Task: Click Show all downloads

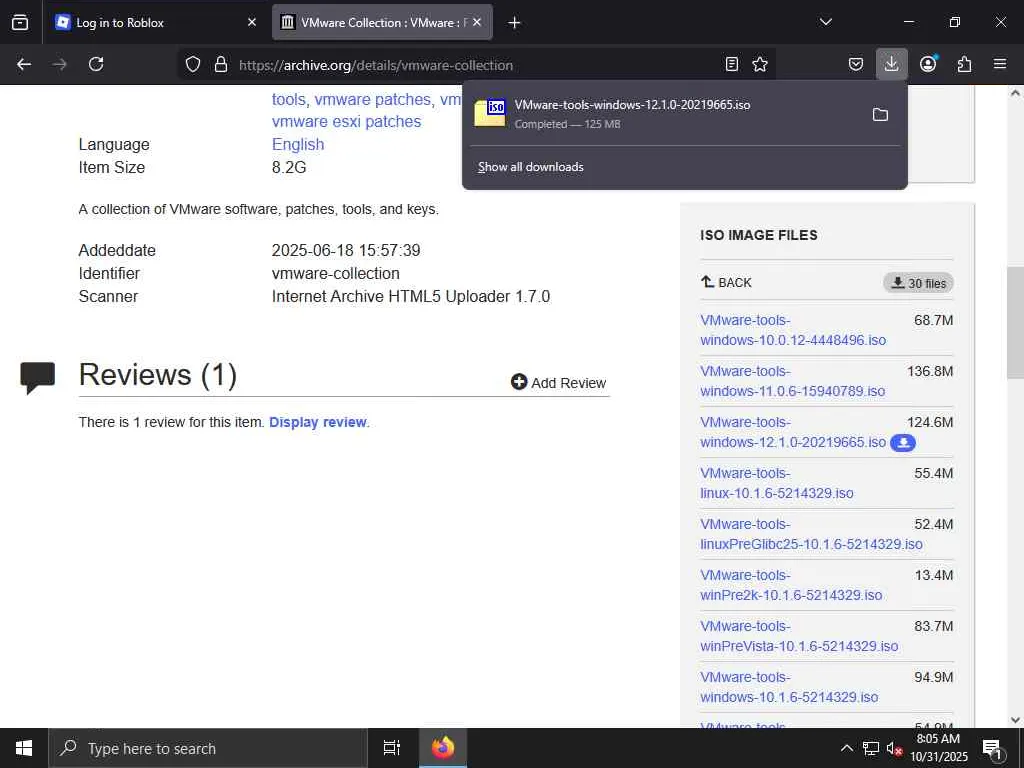Action: point(530,167)
